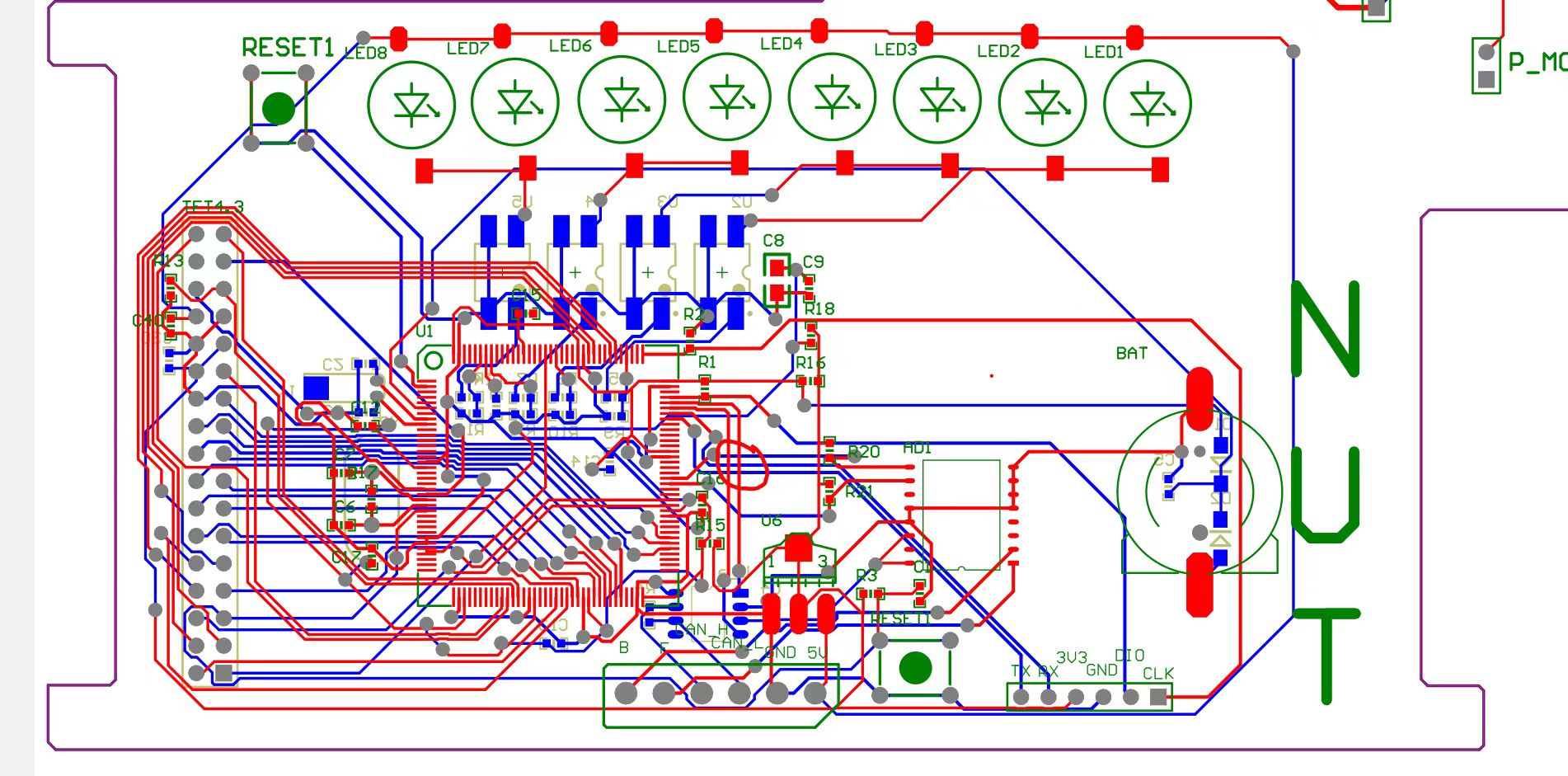Click the R3 resistor label

coord(866,575)
